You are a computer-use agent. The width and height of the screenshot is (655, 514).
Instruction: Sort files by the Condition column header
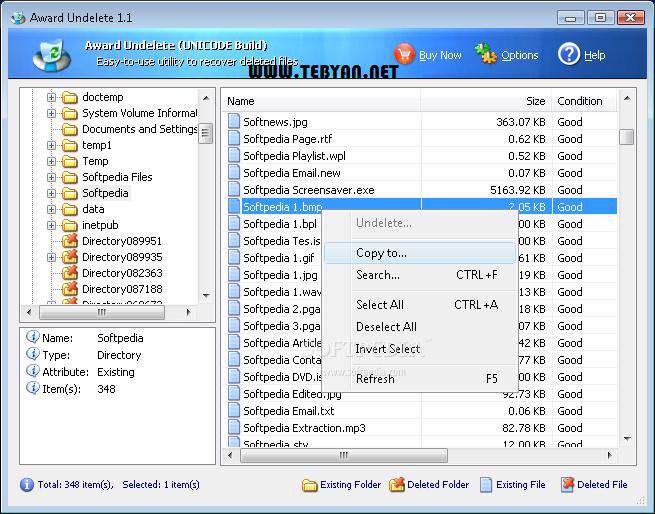pos(584,101)
